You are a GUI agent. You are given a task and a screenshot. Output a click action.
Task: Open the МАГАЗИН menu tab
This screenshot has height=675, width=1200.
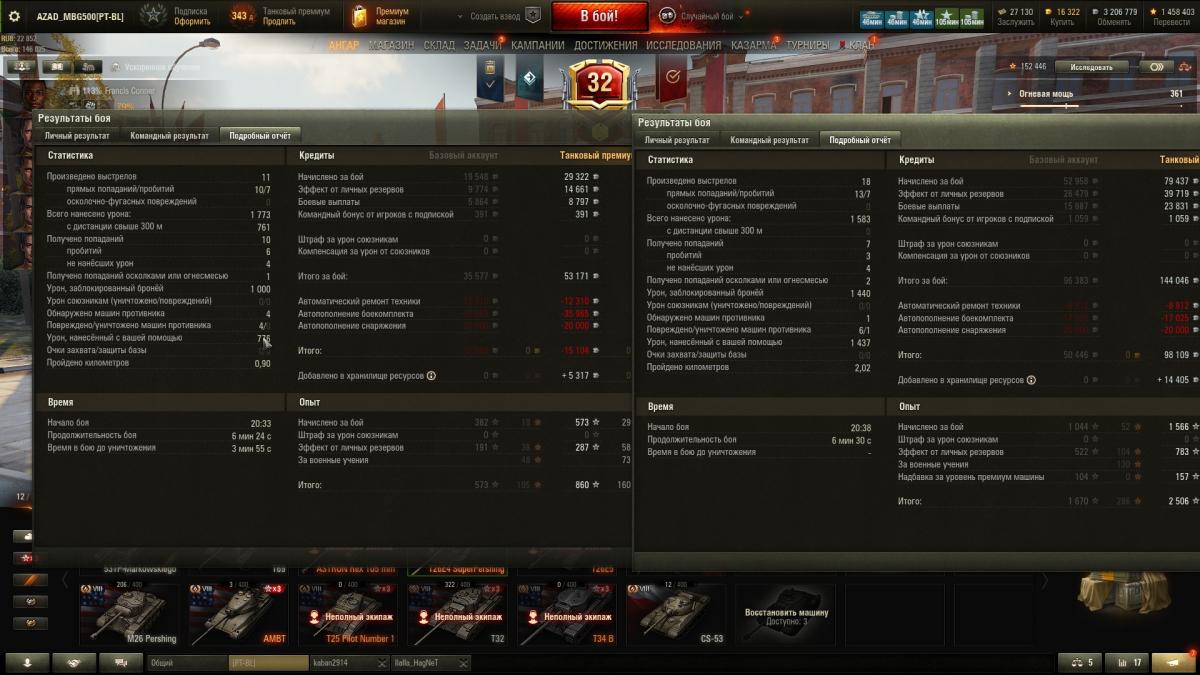click(x=391, y=45)
